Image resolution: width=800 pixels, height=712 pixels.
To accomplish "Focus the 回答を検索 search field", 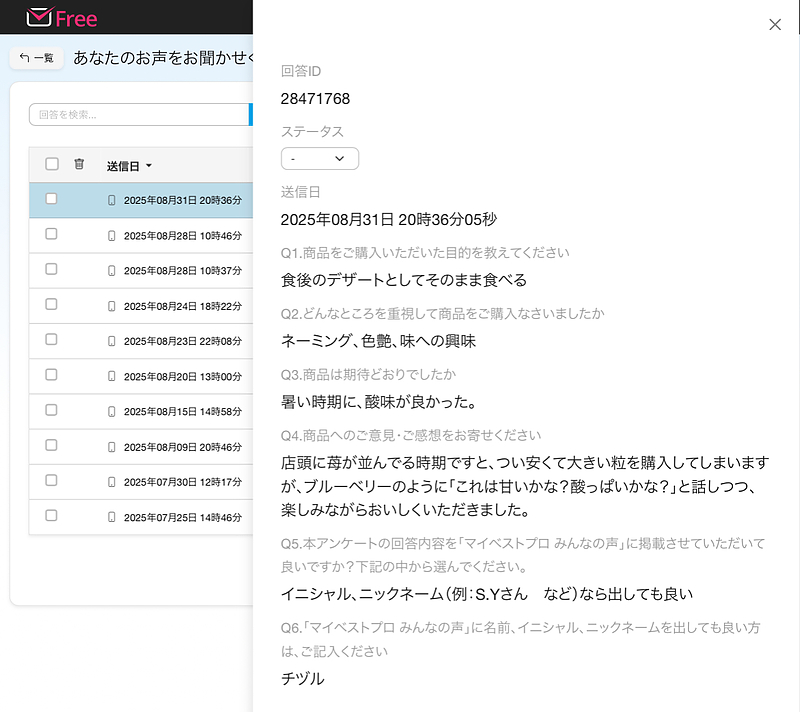I will (x=138, y=115).
